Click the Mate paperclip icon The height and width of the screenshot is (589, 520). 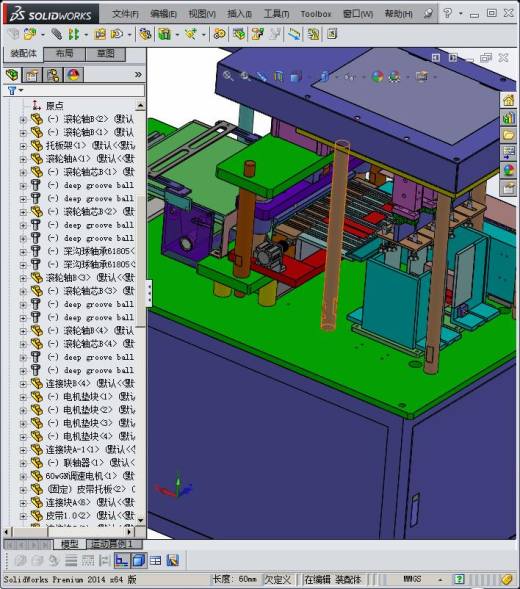[x=57, y=35]
